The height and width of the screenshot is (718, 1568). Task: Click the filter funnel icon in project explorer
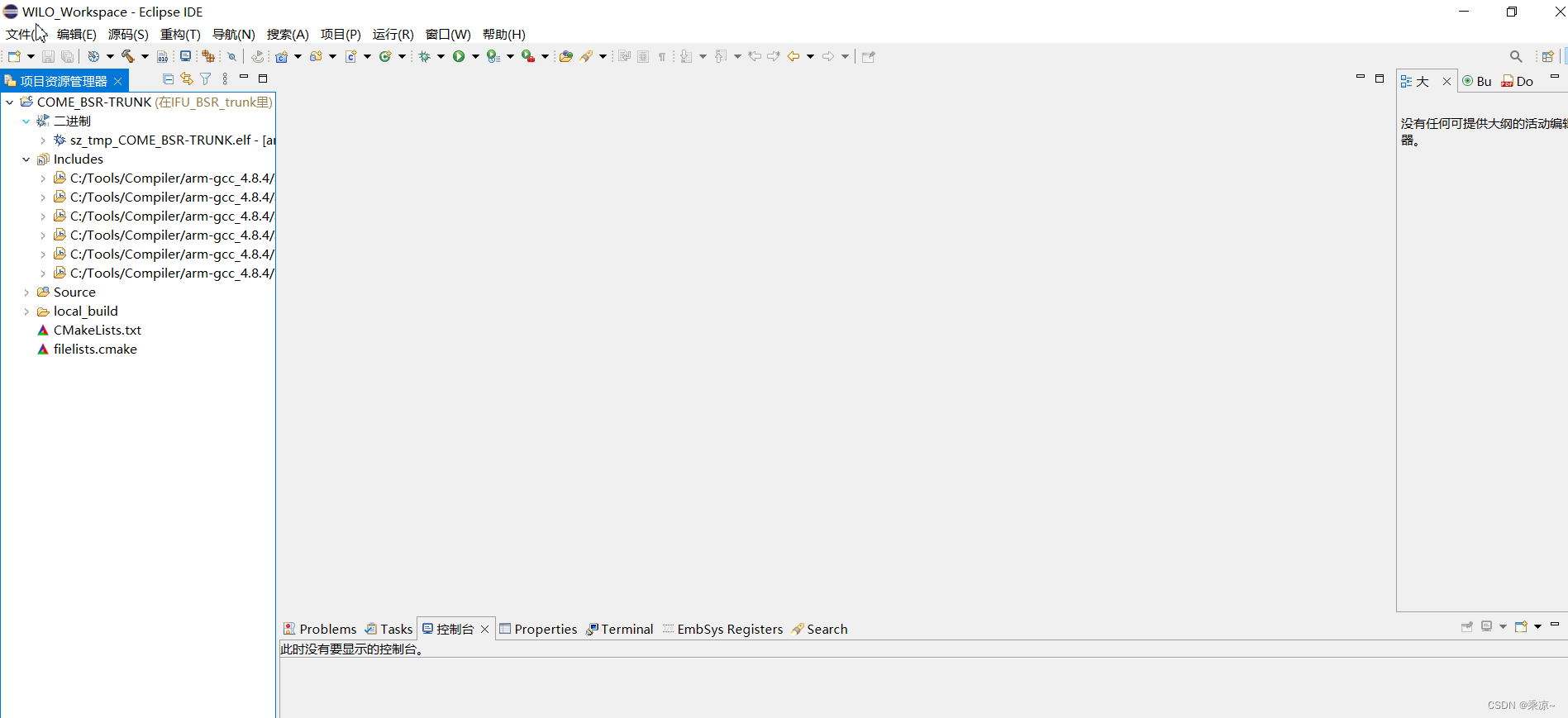click(x=206, y=78)
